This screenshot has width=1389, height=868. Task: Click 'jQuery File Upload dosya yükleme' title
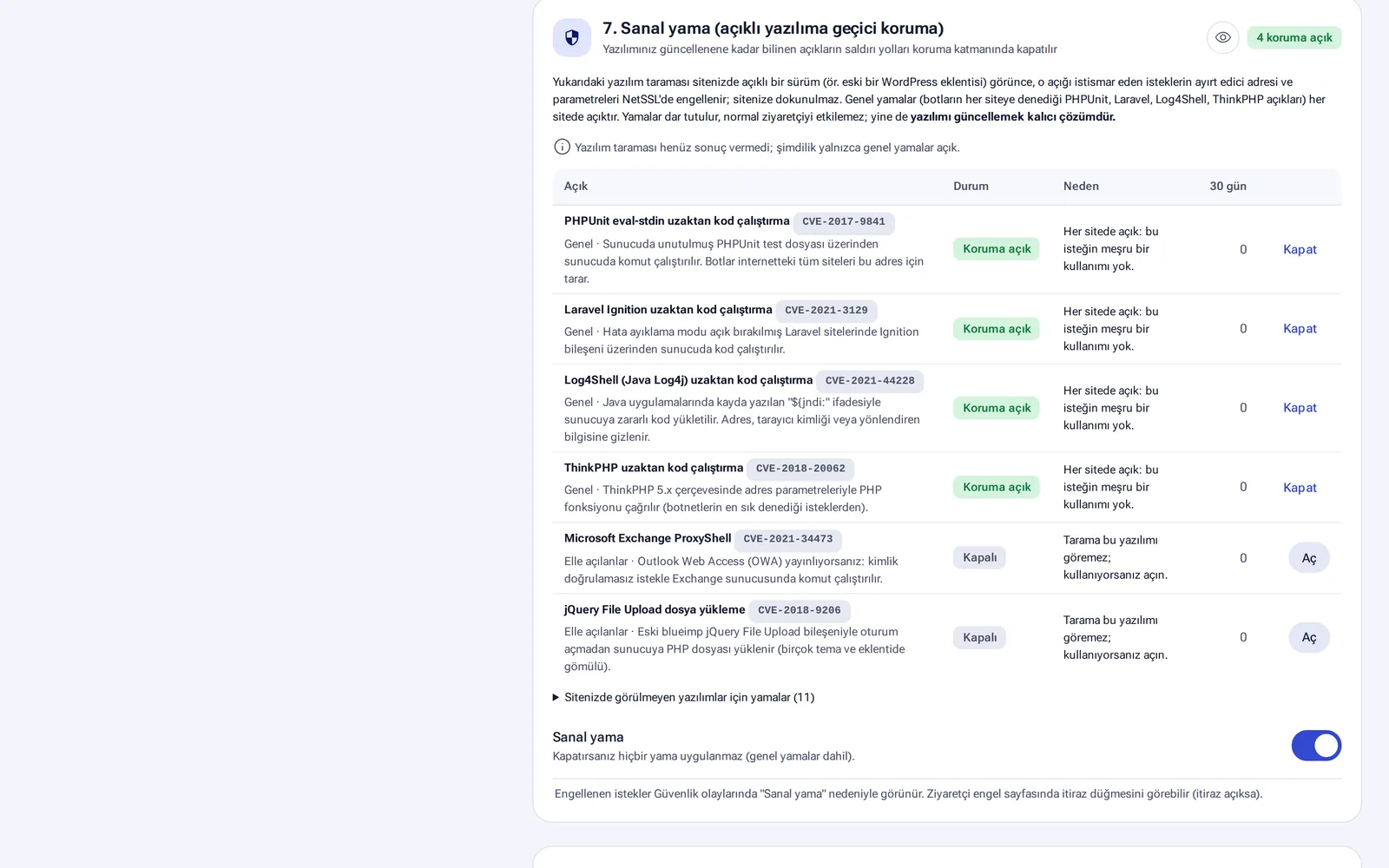[x=655, y=609]
